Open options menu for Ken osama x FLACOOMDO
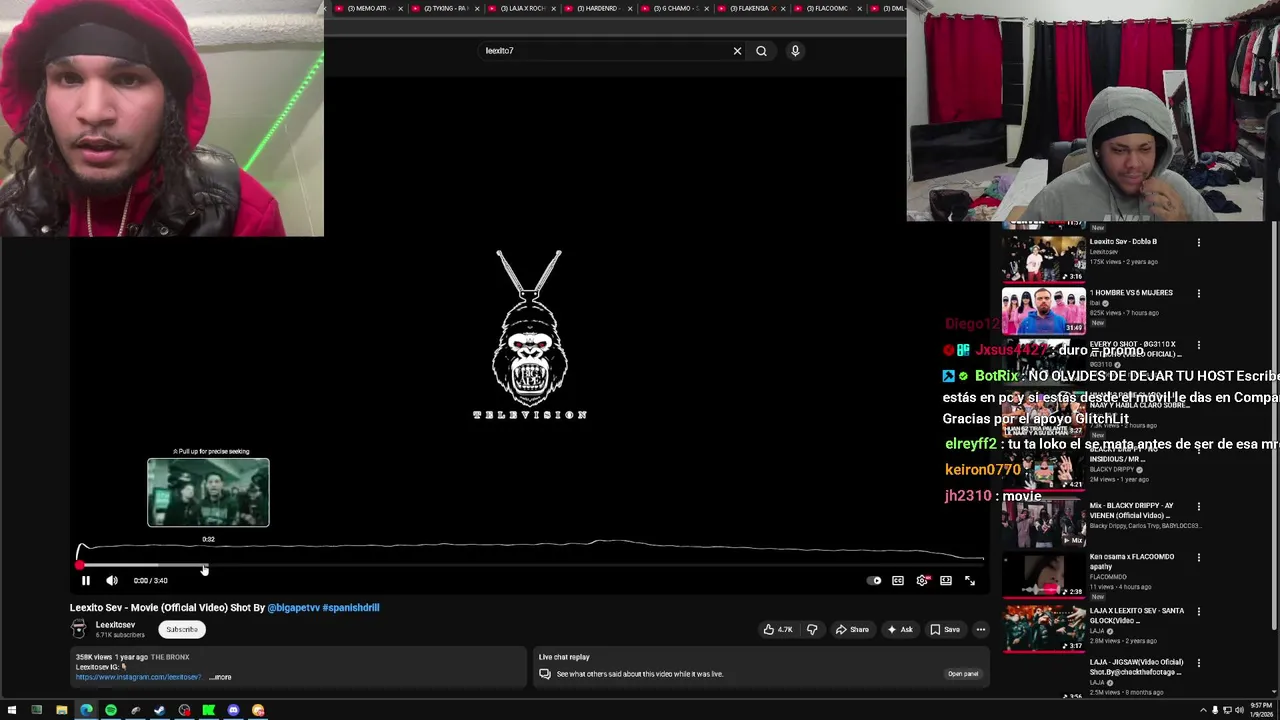This screenshot has height=720, width=1280. [1199, 557]
